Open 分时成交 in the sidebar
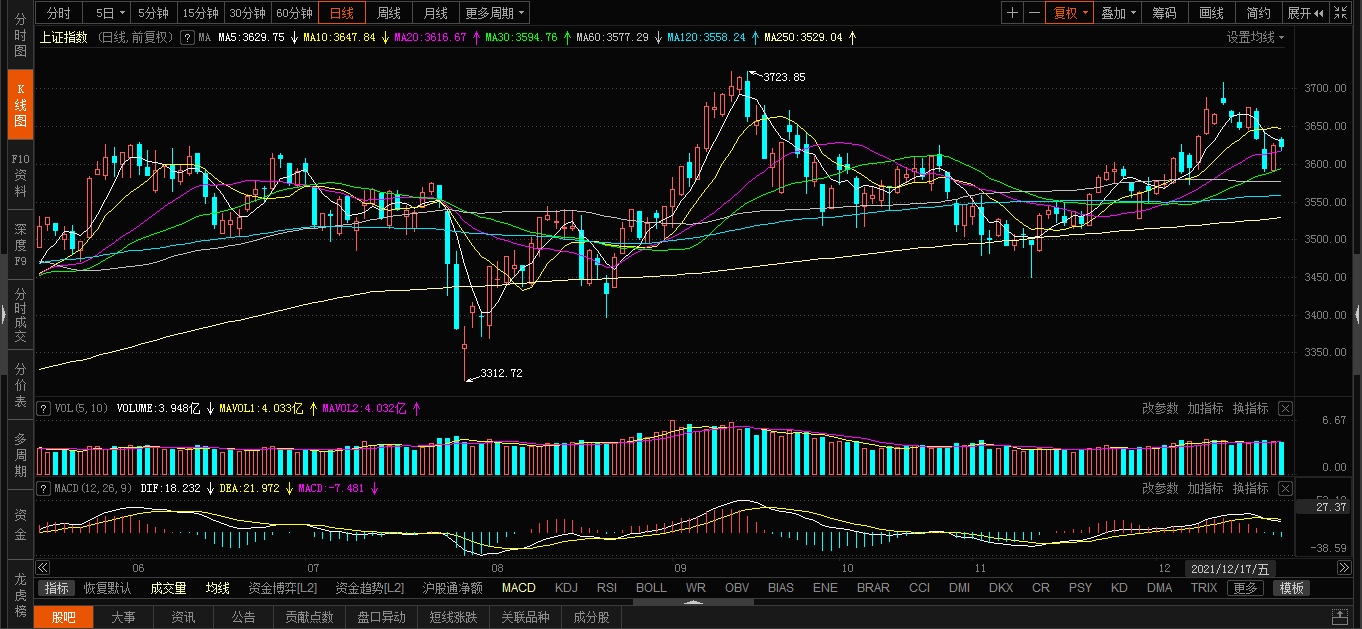This screenshot has width=1362, height=629. tap(20, 314)
